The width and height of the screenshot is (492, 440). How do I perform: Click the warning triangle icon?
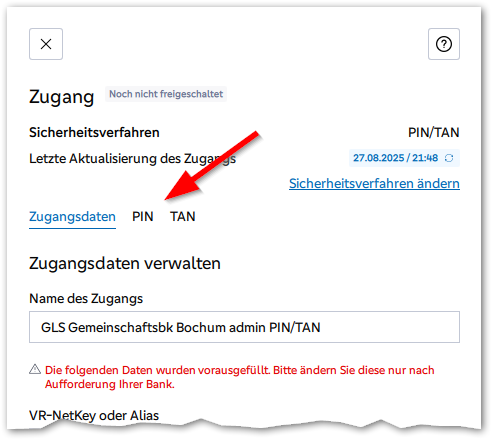point(35,369)
